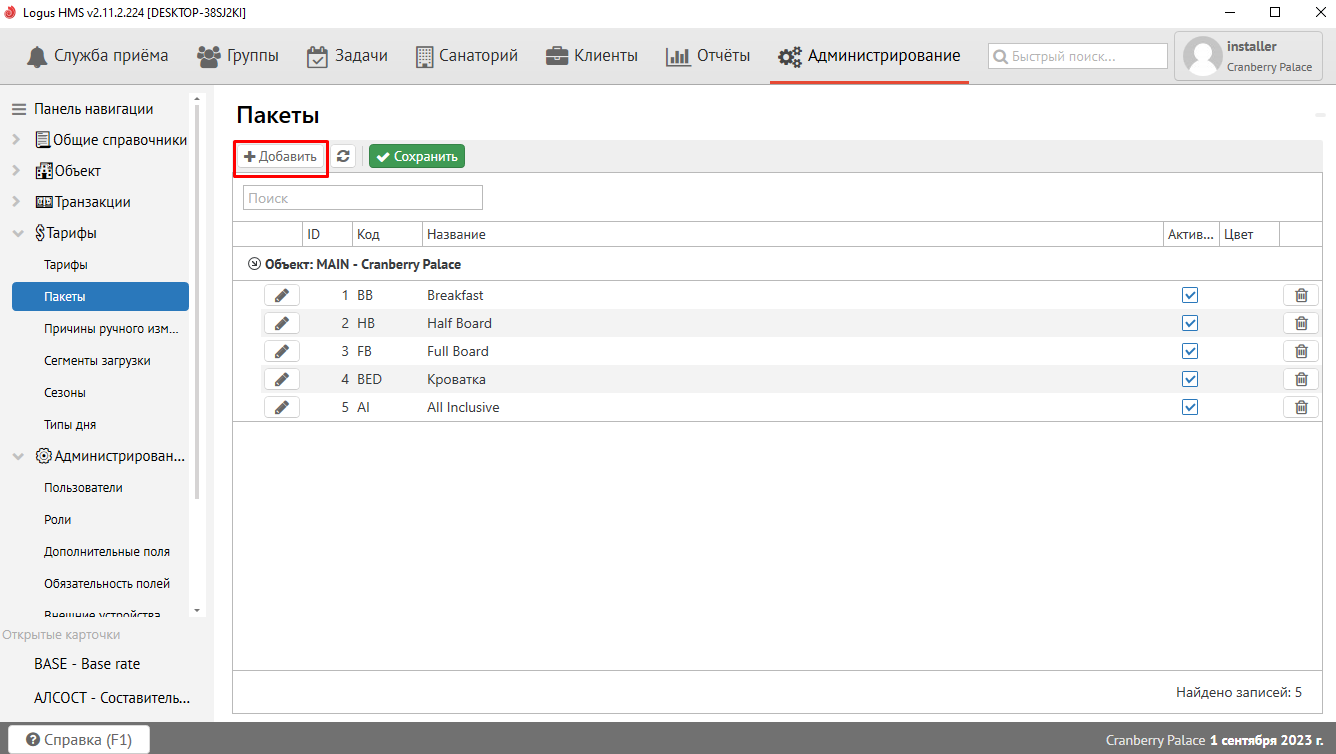
Task: Refresh the packages list
Action: 343,156
